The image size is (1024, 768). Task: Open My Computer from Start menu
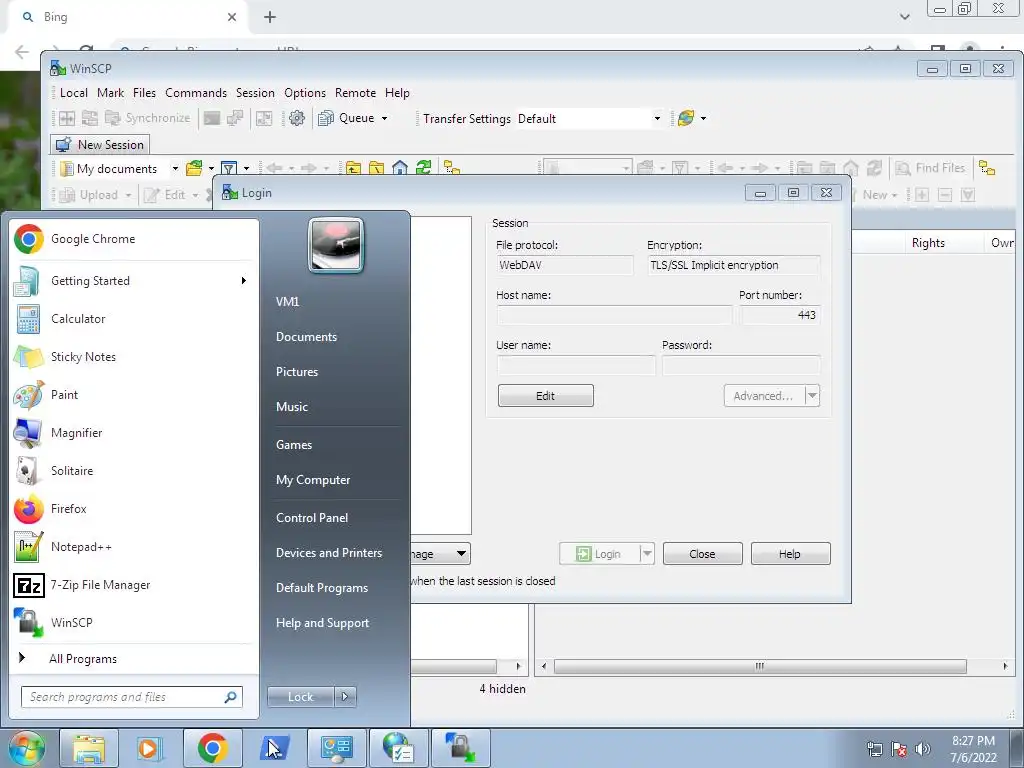(x=313, y=480)
